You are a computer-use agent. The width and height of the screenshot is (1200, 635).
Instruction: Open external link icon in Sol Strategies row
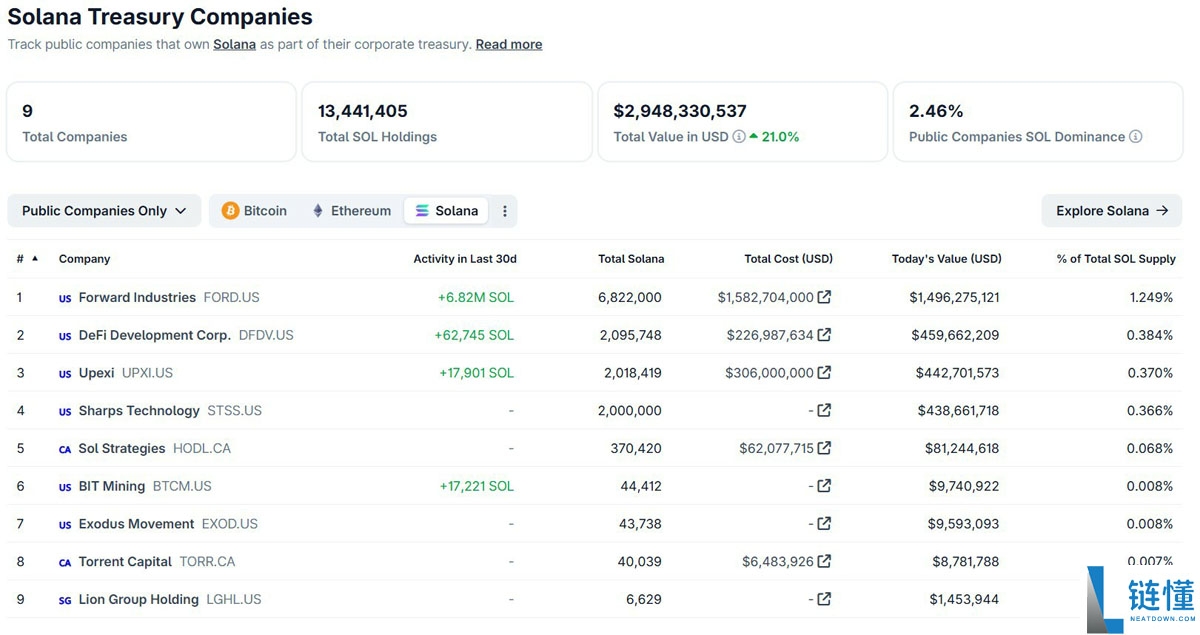click(x=824, y=448)
